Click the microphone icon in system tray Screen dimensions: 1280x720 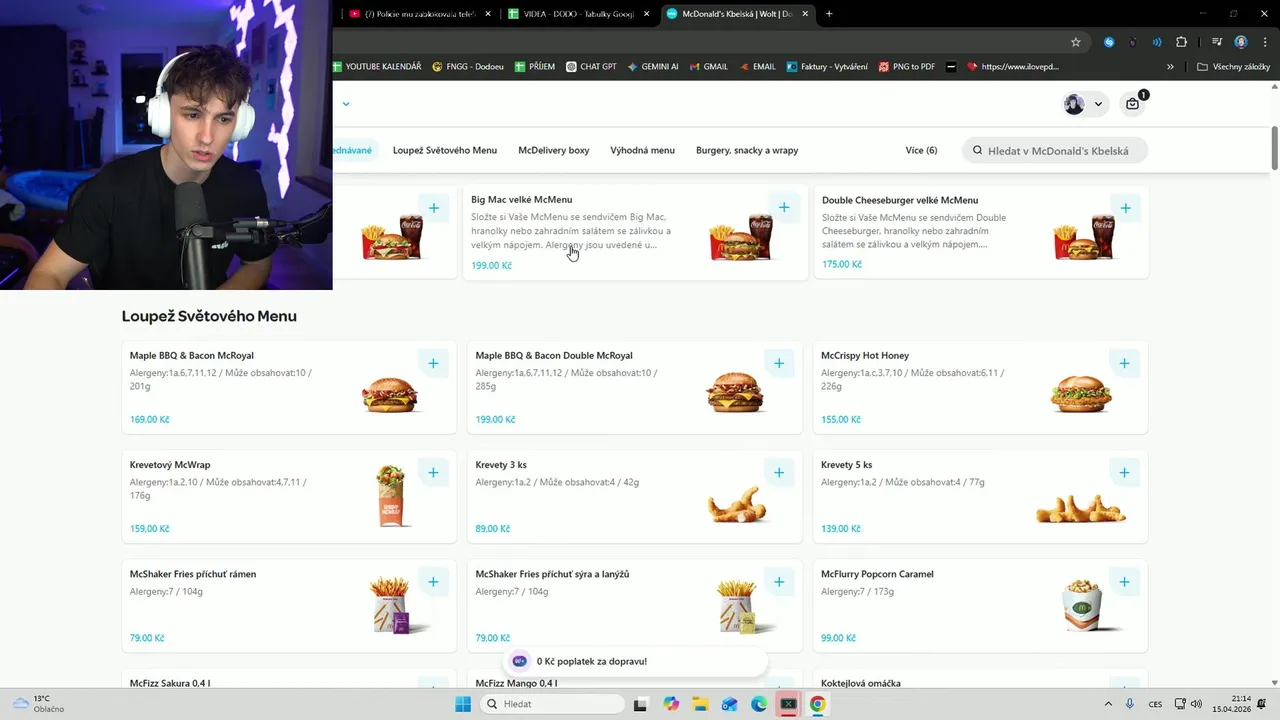tap(1130, 704)
